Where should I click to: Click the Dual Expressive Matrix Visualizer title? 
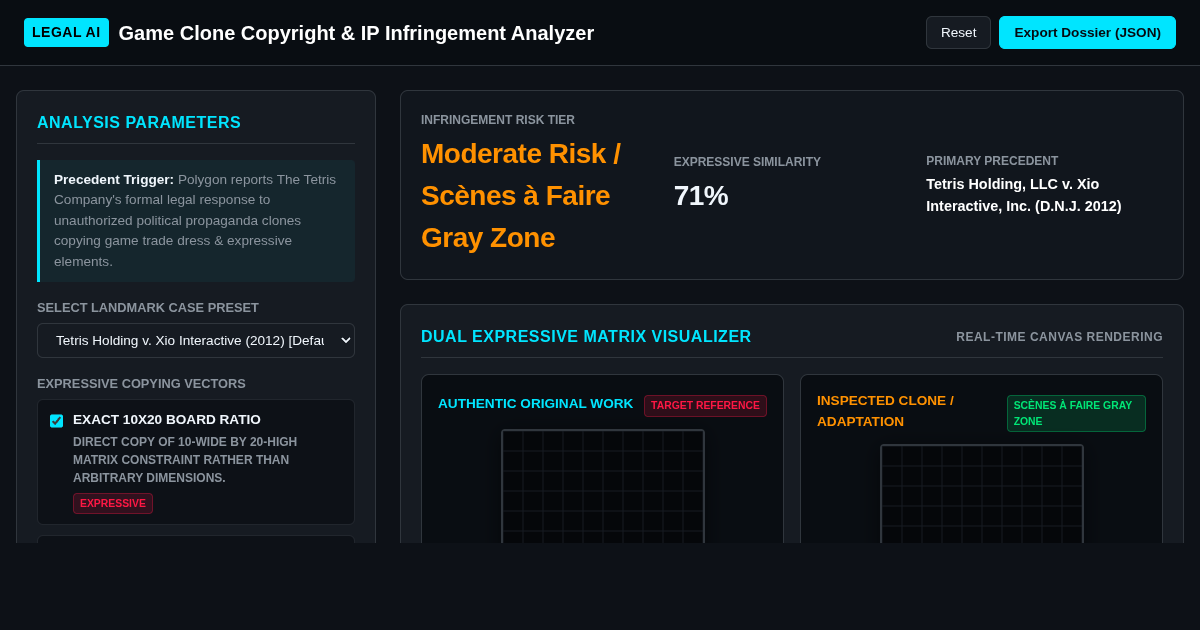[586, 337]
